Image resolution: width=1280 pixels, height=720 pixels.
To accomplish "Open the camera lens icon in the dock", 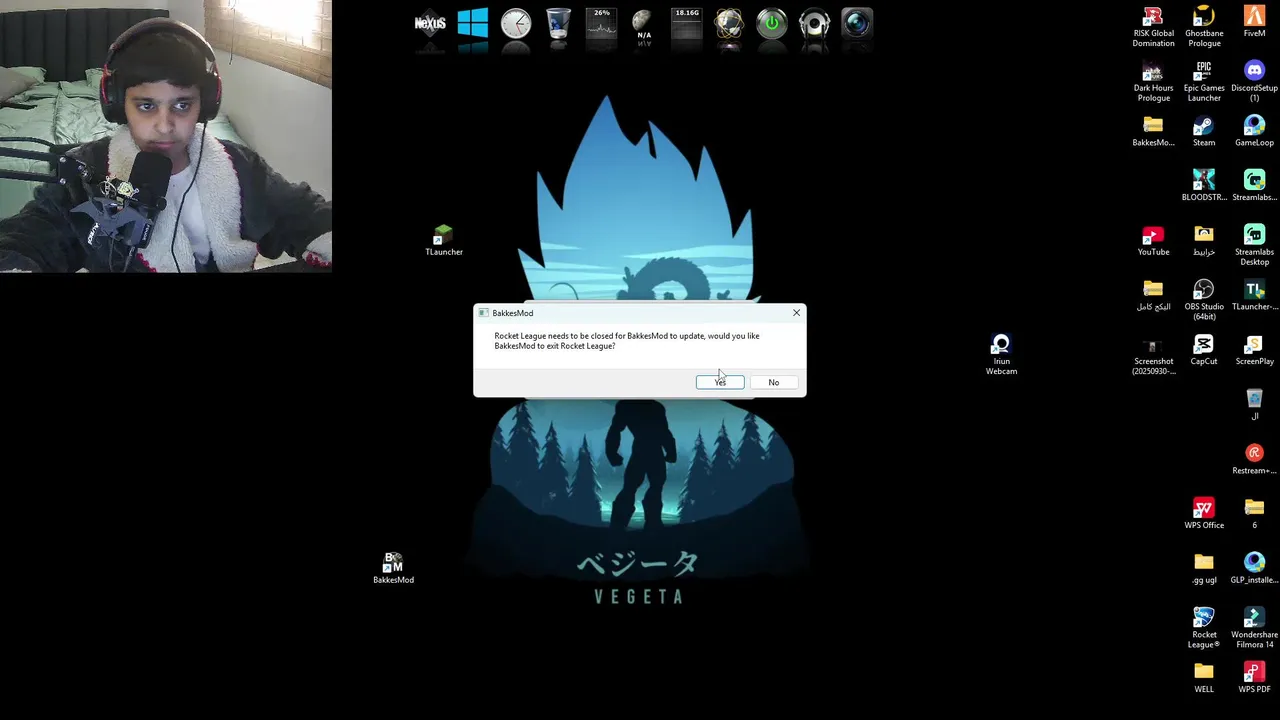I will [857, 24].
